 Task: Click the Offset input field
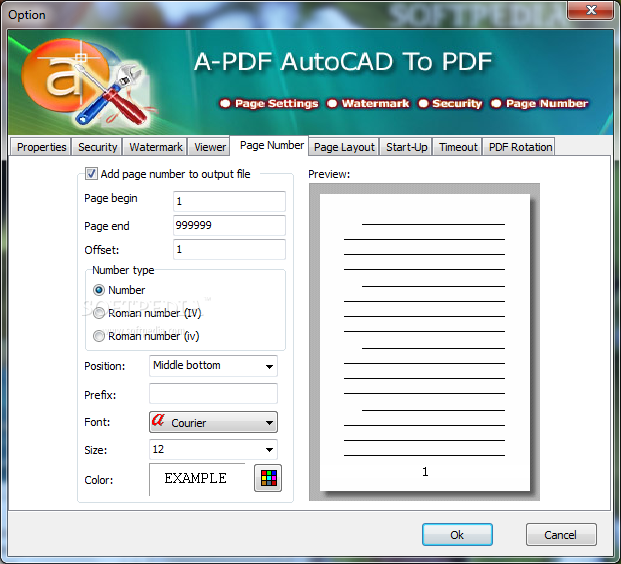229,249
